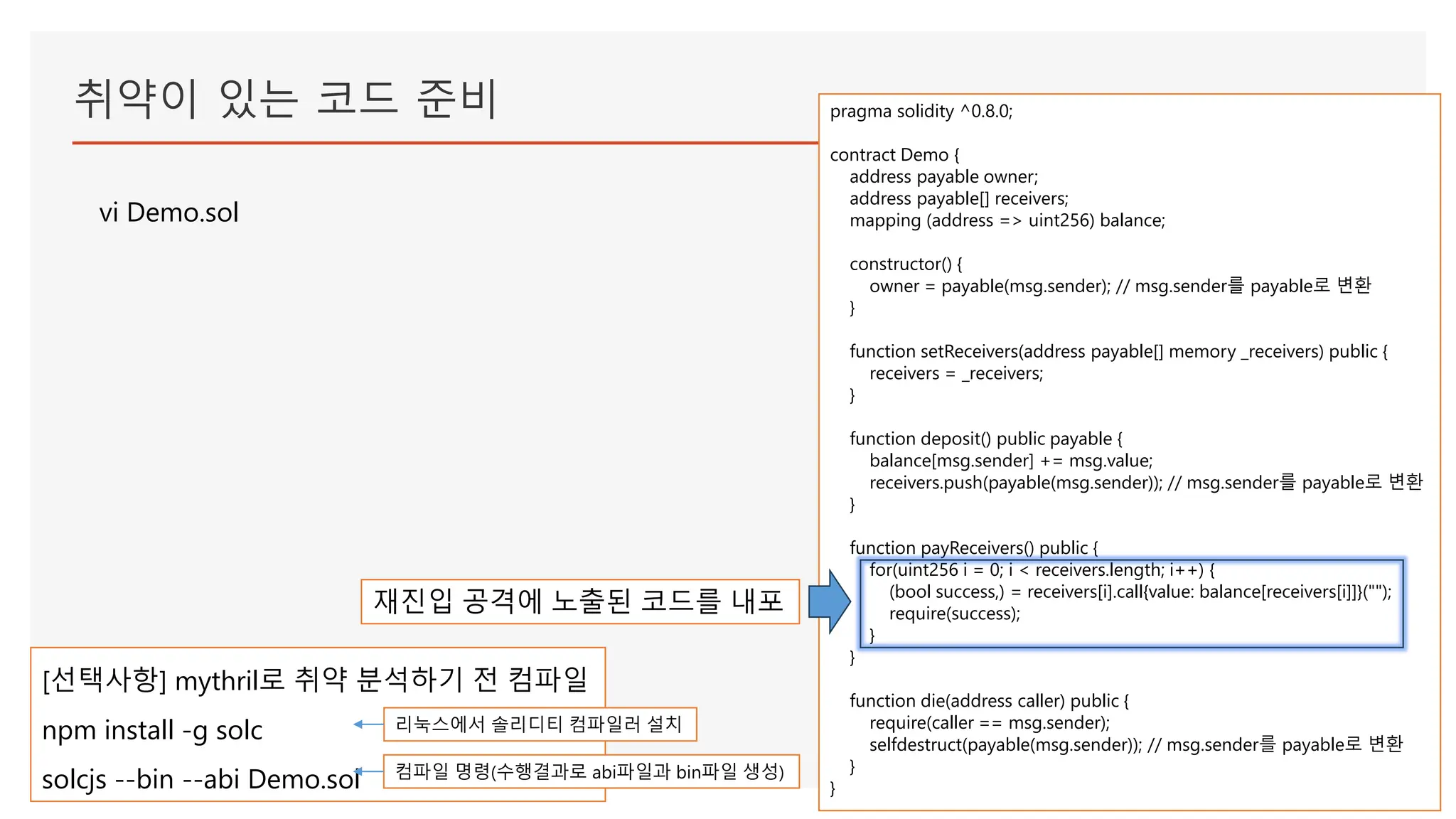Click the 'function die(address caller)' line

coord(988,701)
